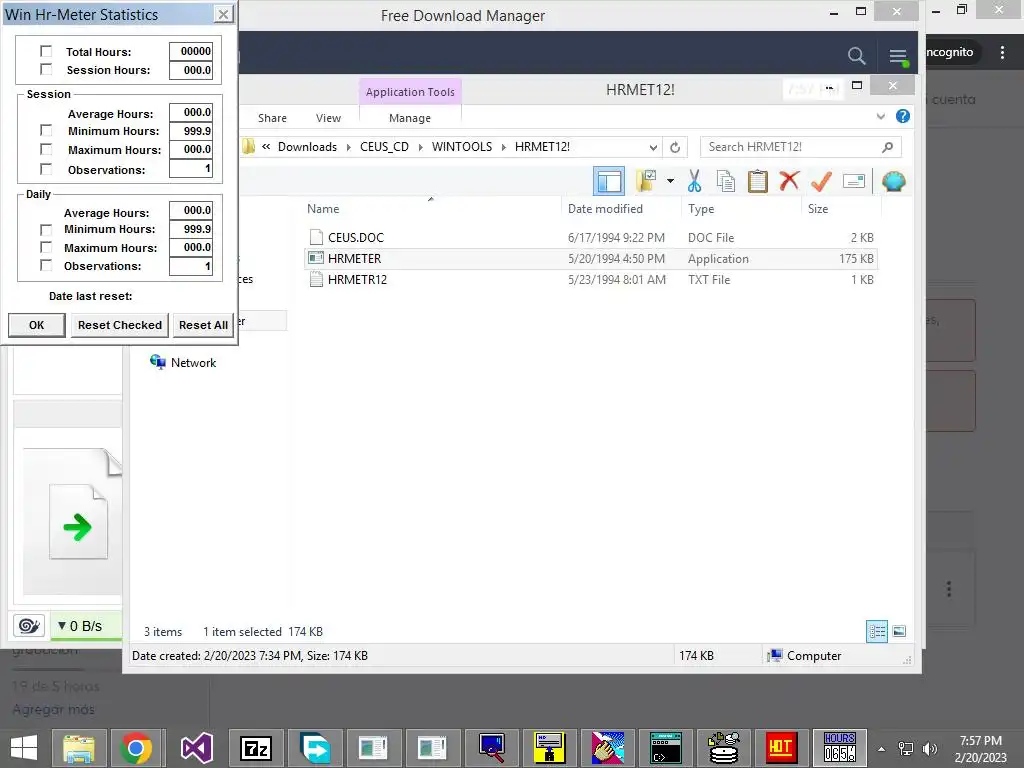Screen dimensions: 1024x768
Task: Check Session Maximum Hours checkbox
Action: point(46,150)
